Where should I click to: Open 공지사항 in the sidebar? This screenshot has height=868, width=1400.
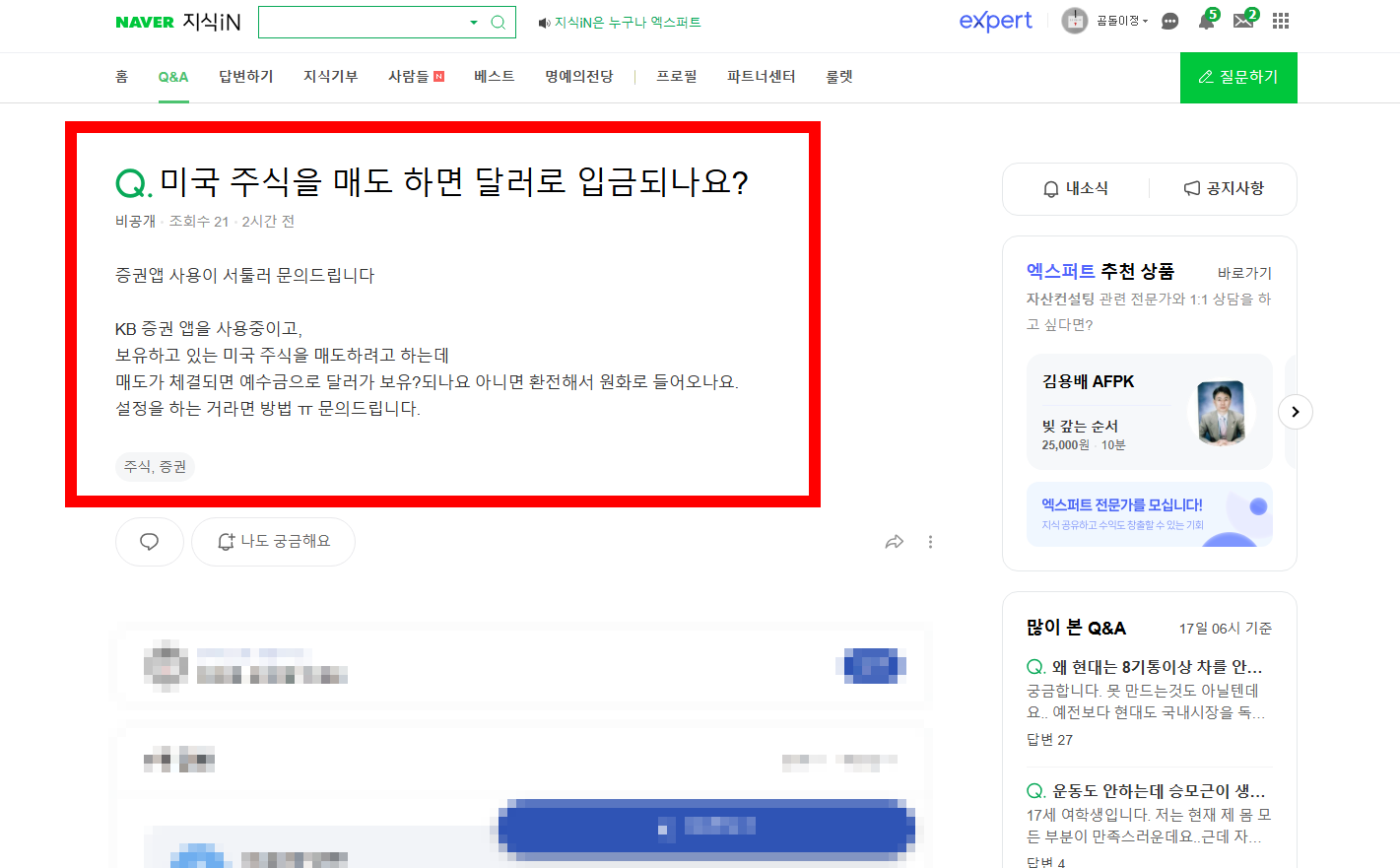(1224, 188)
